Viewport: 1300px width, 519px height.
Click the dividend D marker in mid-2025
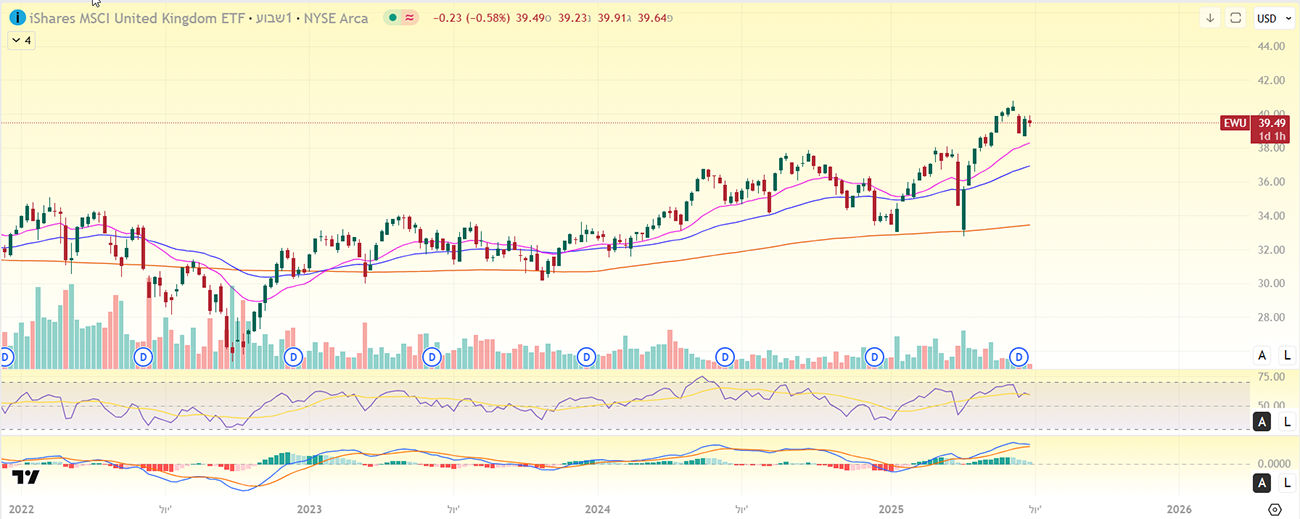(1019, 356)
